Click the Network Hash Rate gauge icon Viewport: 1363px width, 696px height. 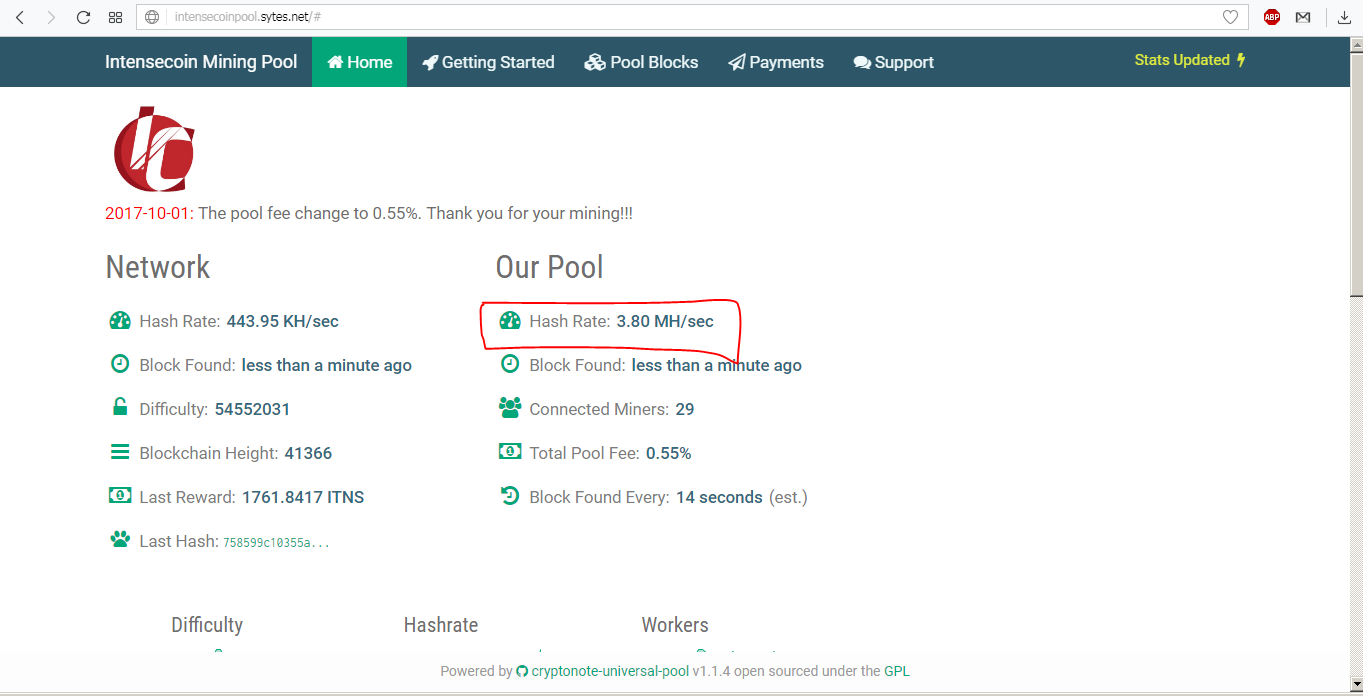click(120, 321)
